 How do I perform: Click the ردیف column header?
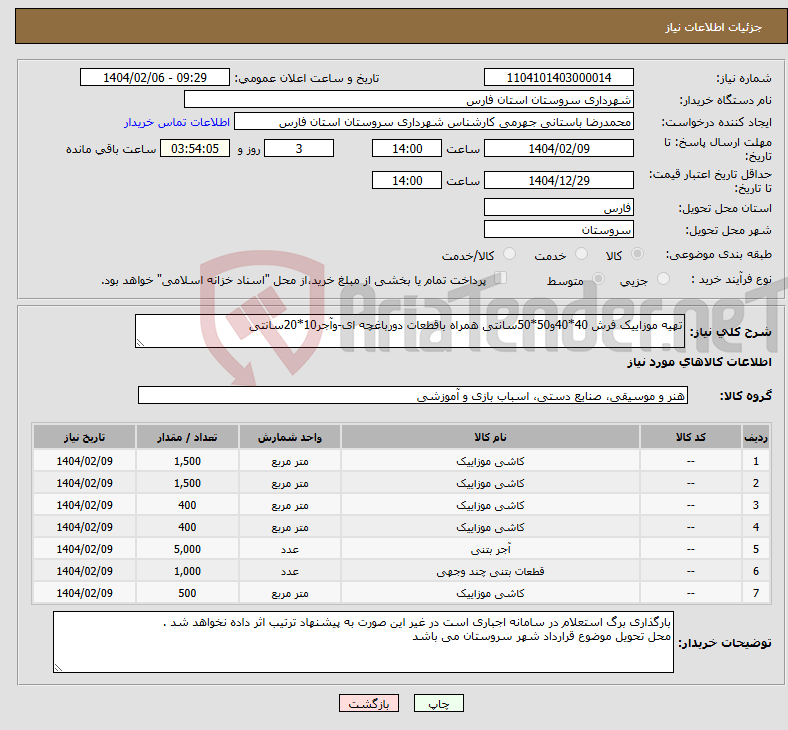pyautogui.click(x=755, y=437)
